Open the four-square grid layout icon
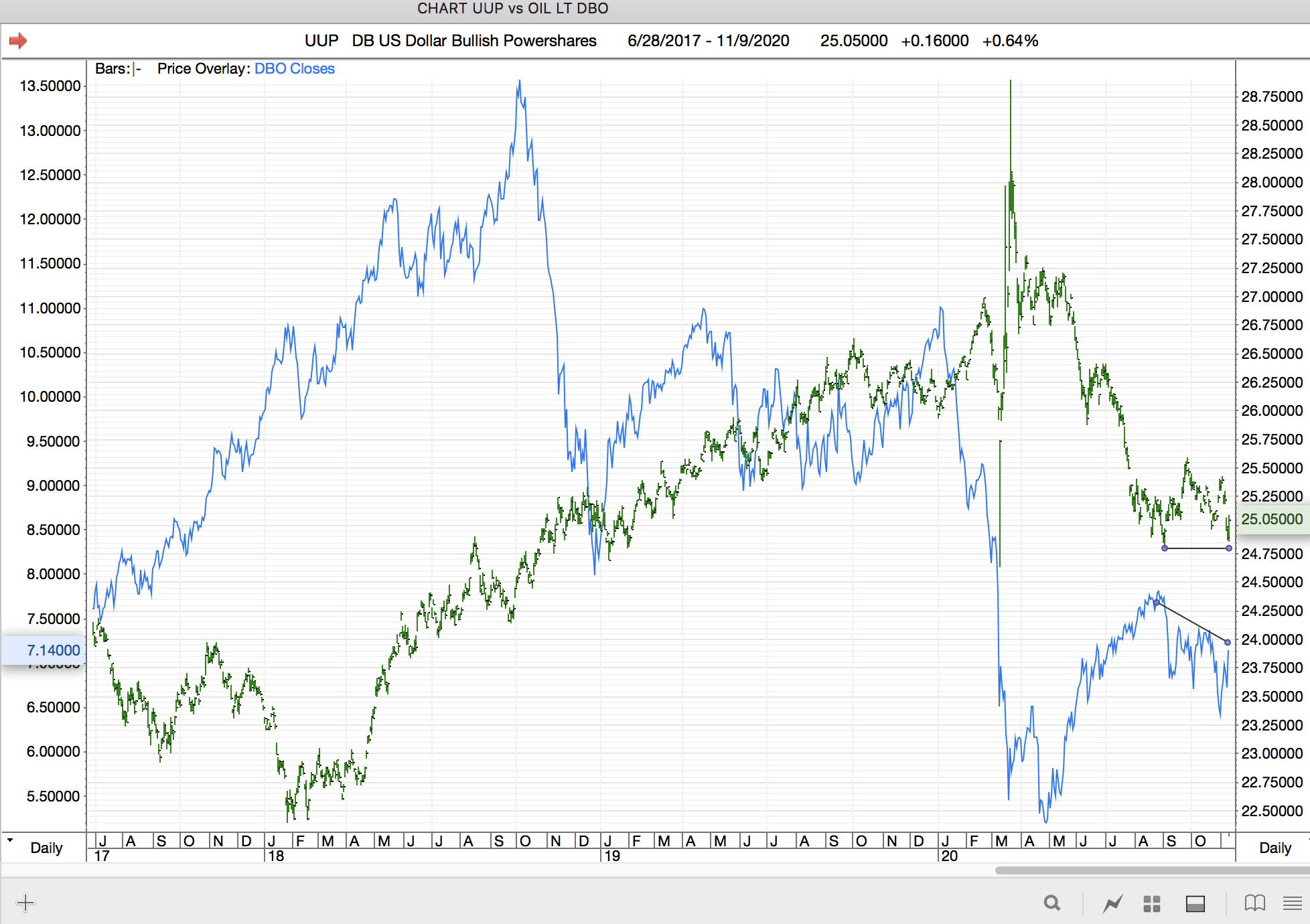 (1152, 903)
